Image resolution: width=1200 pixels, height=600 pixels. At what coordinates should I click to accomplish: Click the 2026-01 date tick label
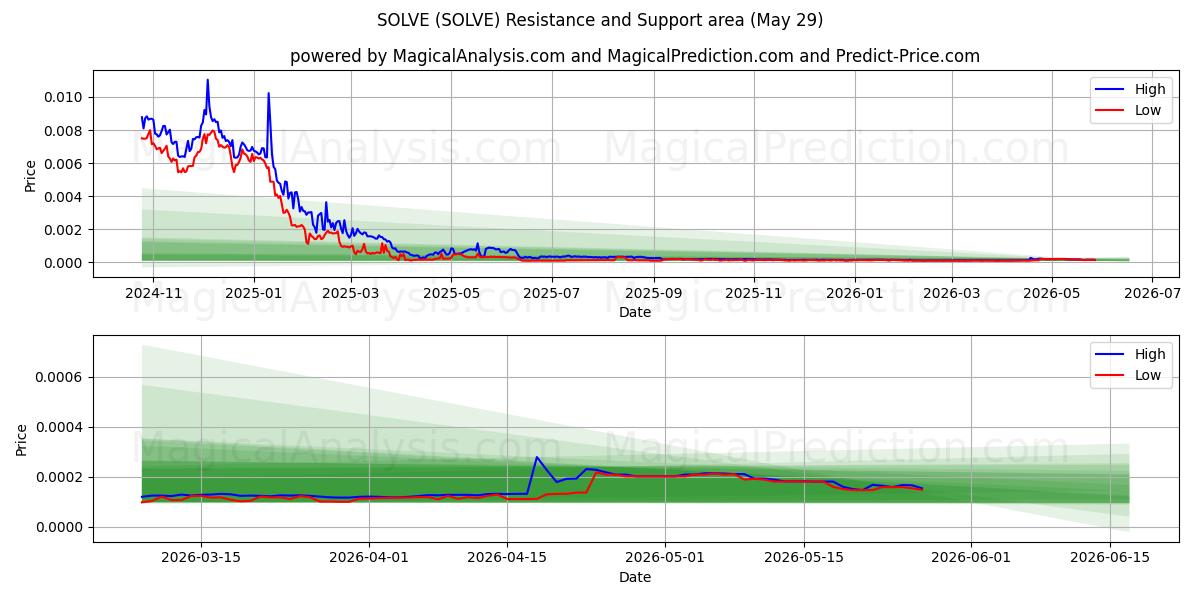857,293
